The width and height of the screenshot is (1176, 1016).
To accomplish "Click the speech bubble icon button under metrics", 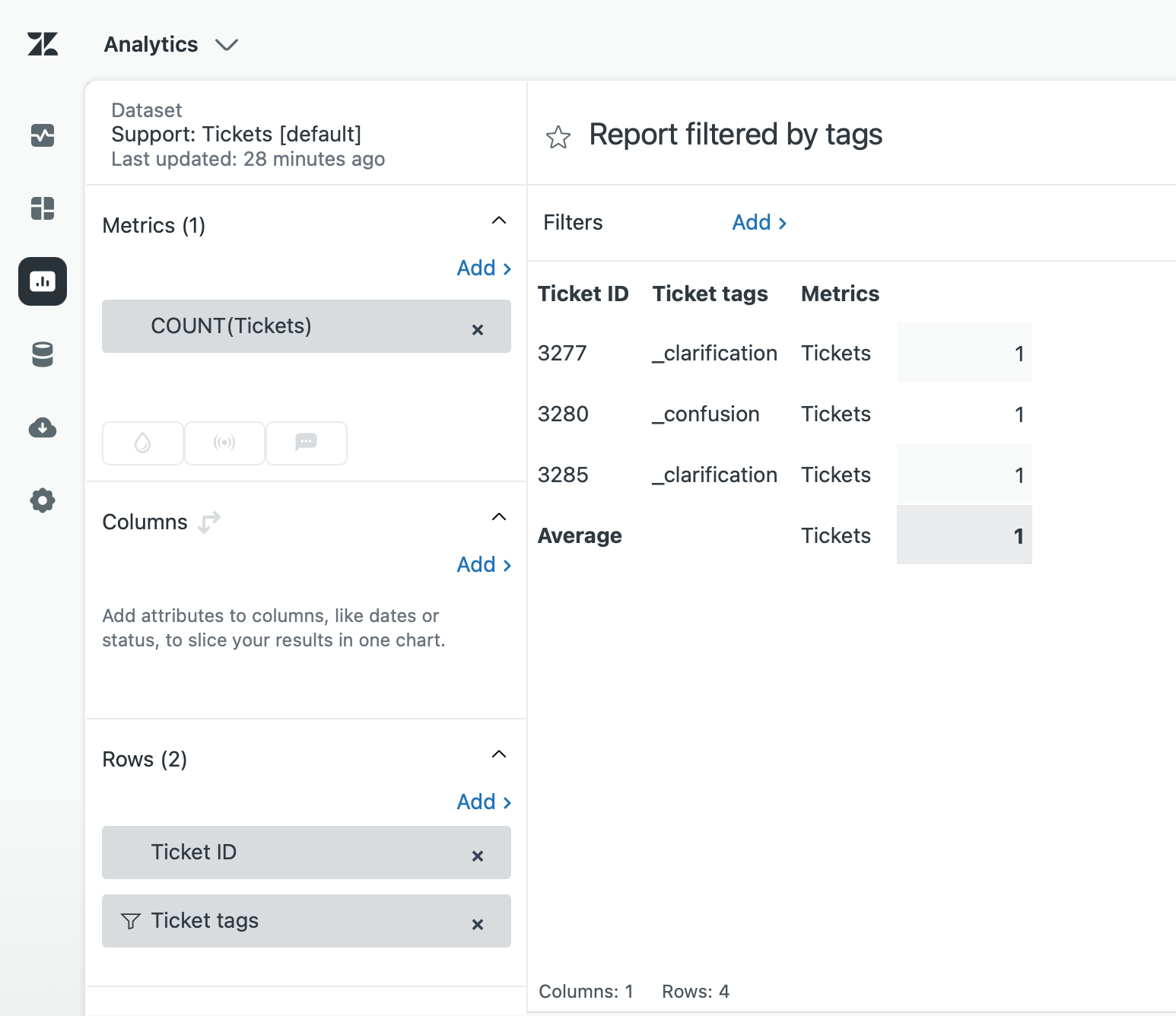I will click(x=306, y=443).
